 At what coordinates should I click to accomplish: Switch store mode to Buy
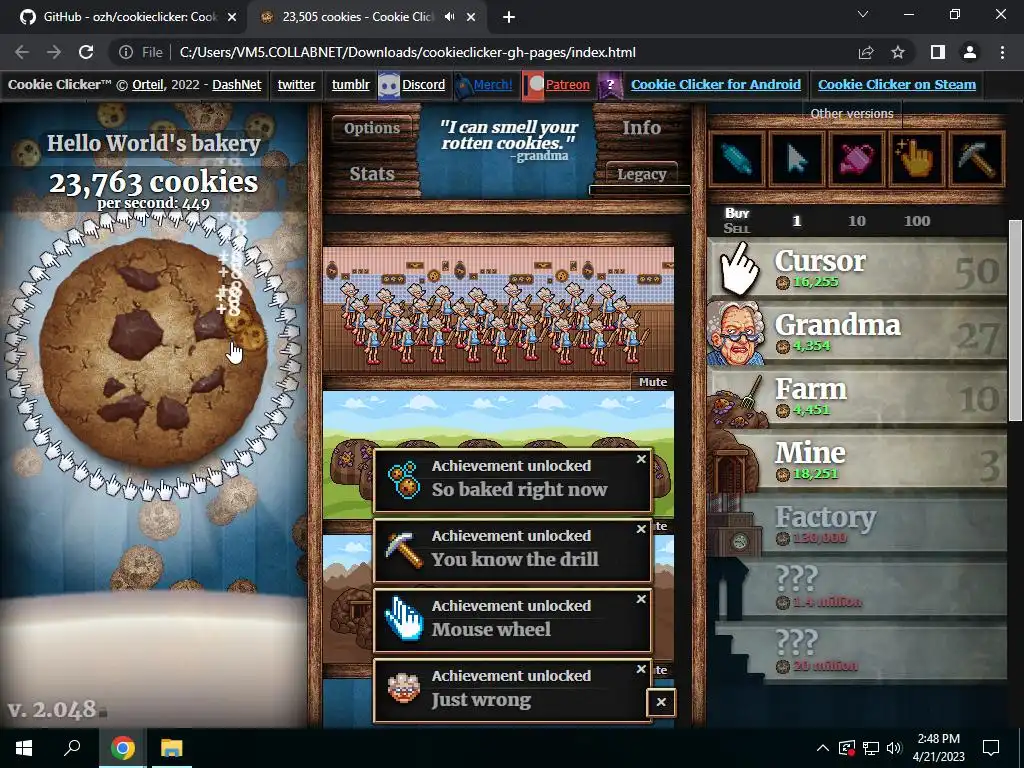(x=737, y=213)
